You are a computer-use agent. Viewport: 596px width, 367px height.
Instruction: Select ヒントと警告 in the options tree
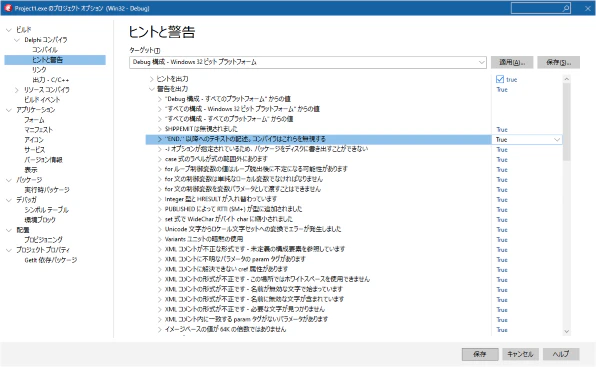[48, 60]
